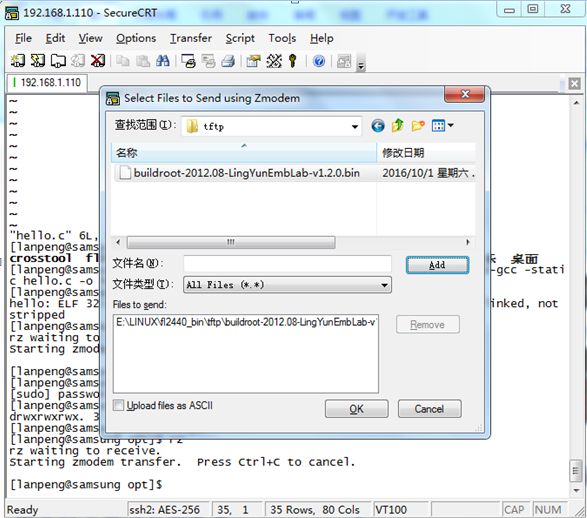This screenshot has height=518, width=587.
Task: Click the printer icon in toolbar
Action: (x=228, y=61)
